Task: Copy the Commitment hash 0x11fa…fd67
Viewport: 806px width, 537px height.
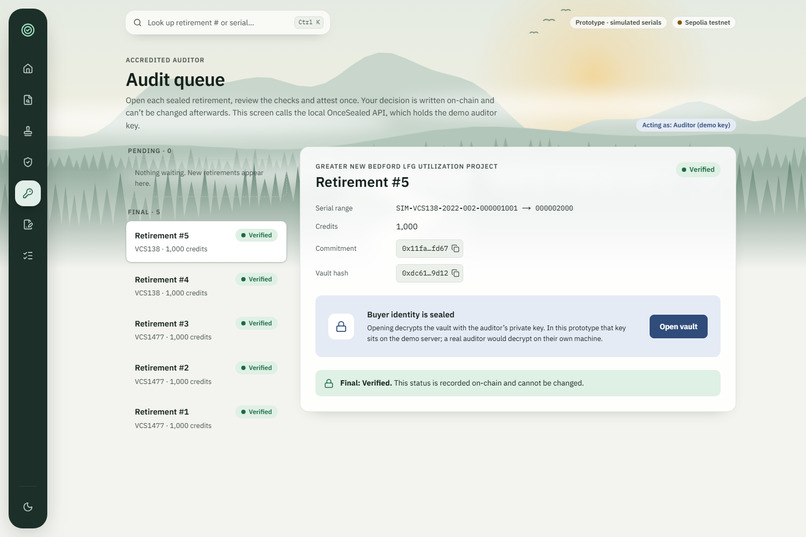Action: (x=455, y=248)
